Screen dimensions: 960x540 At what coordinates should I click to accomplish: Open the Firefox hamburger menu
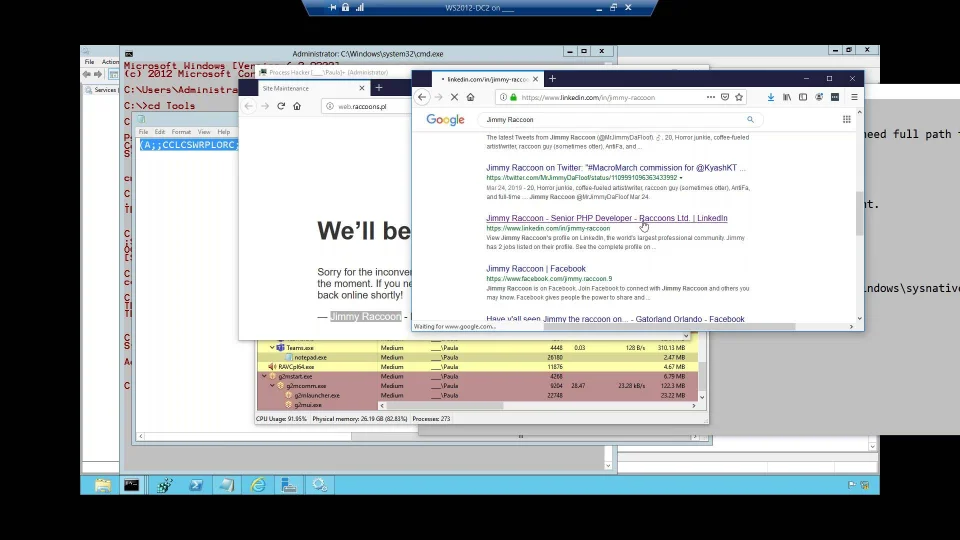point(854,97)
